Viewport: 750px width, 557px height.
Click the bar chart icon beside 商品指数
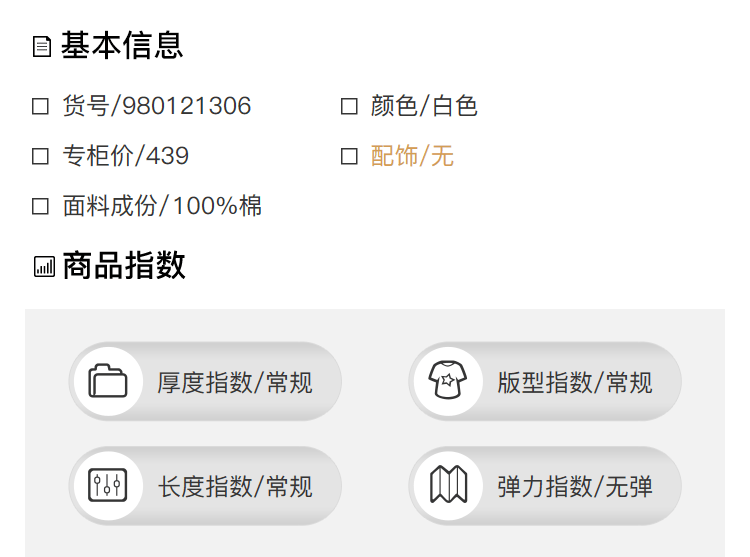tap(44, 266)
